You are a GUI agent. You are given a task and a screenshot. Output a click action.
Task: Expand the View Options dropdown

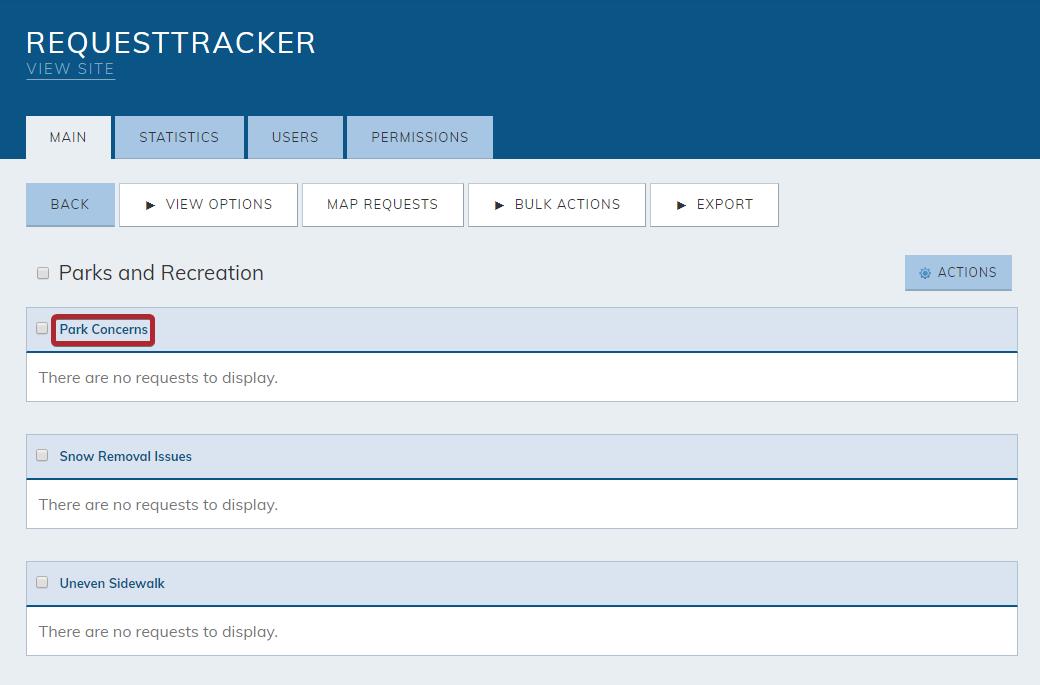point(208,205)
